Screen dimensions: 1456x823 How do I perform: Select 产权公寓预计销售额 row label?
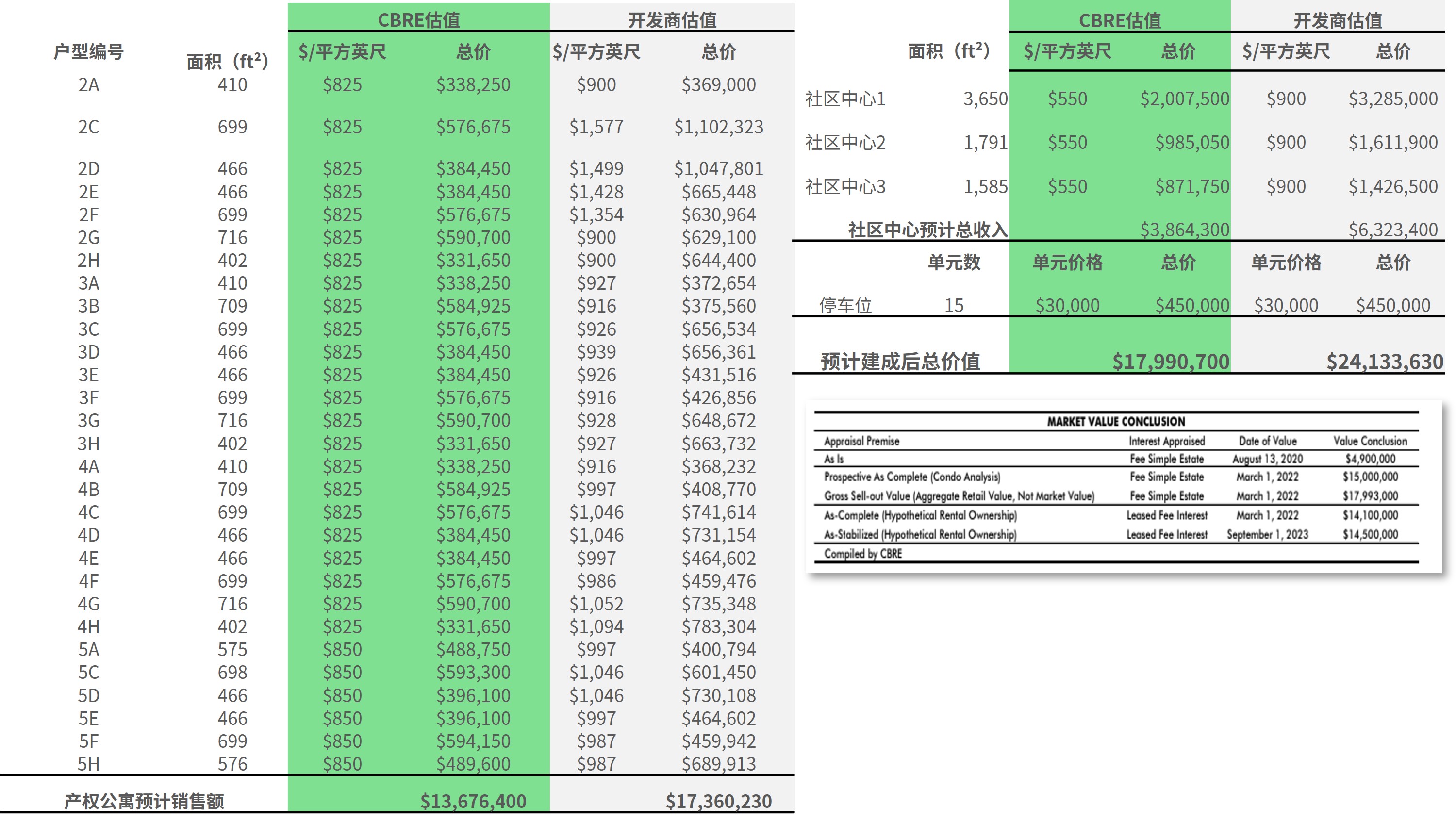(x=144, y=801)
